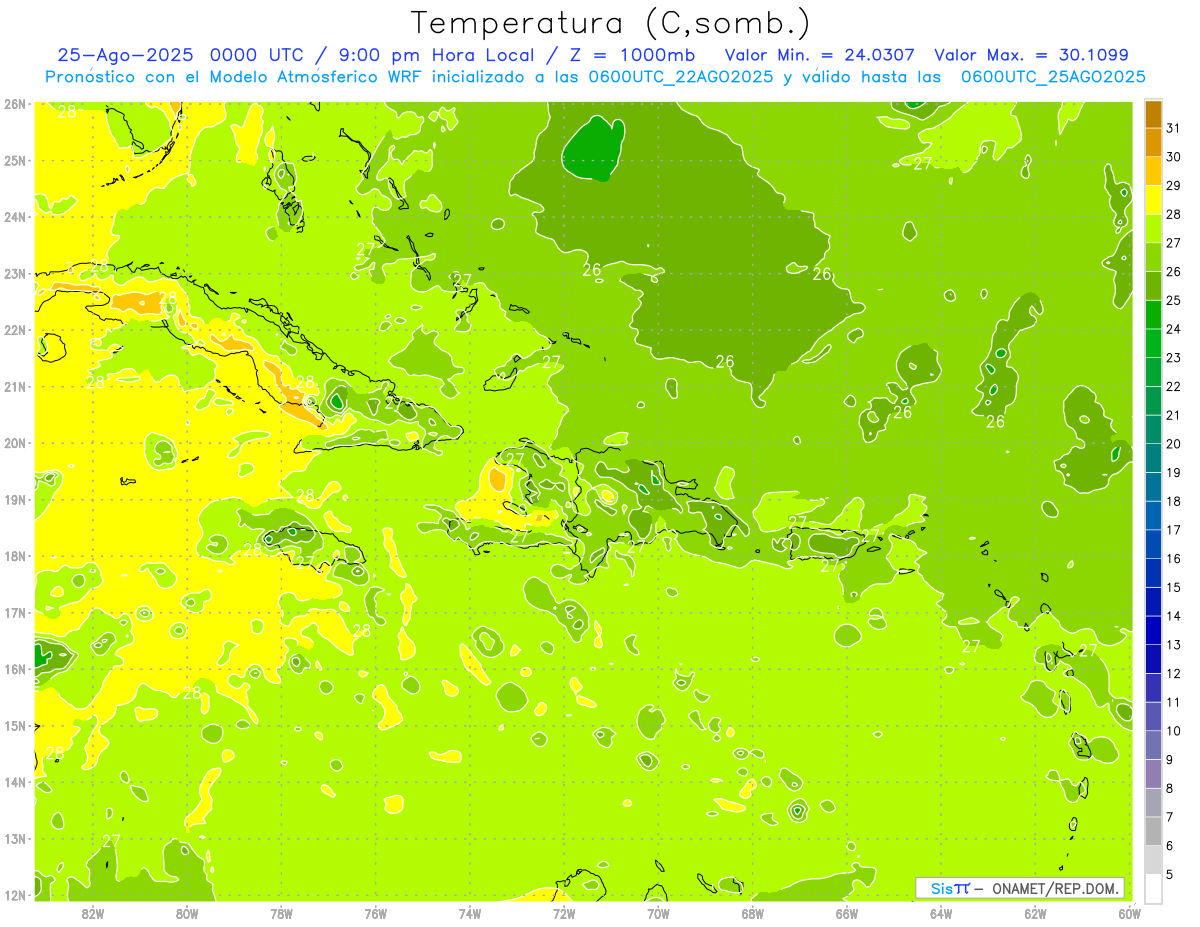Click the "Valor Min. = 24.0307" text
Image resolution: width=1200 pixels, height=927 pixels.
pyautogui.click(x=820, y=56)
